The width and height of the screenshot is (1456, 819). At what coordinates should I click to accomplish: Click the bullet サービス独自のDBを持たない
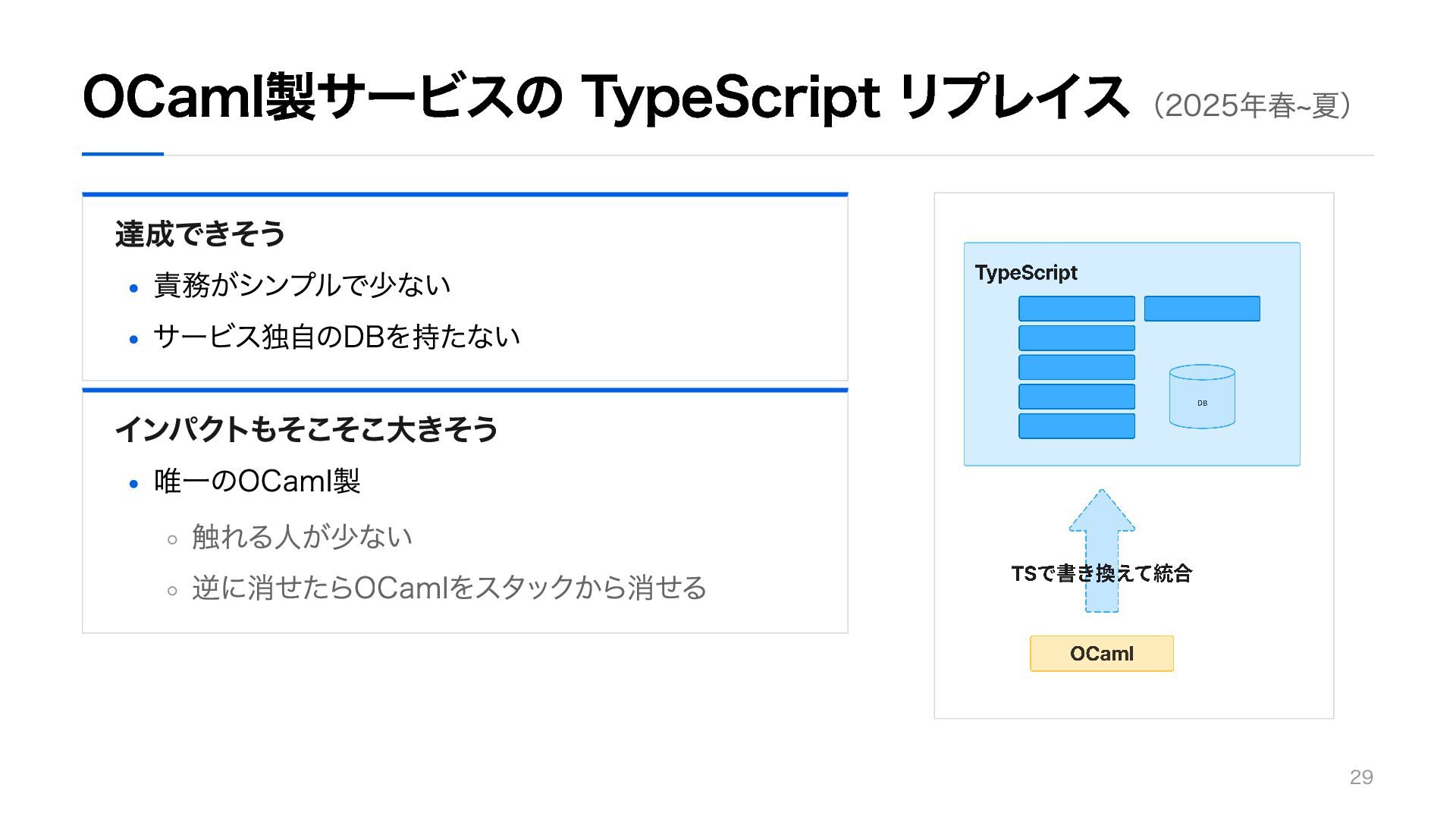(x=337, y=337)
